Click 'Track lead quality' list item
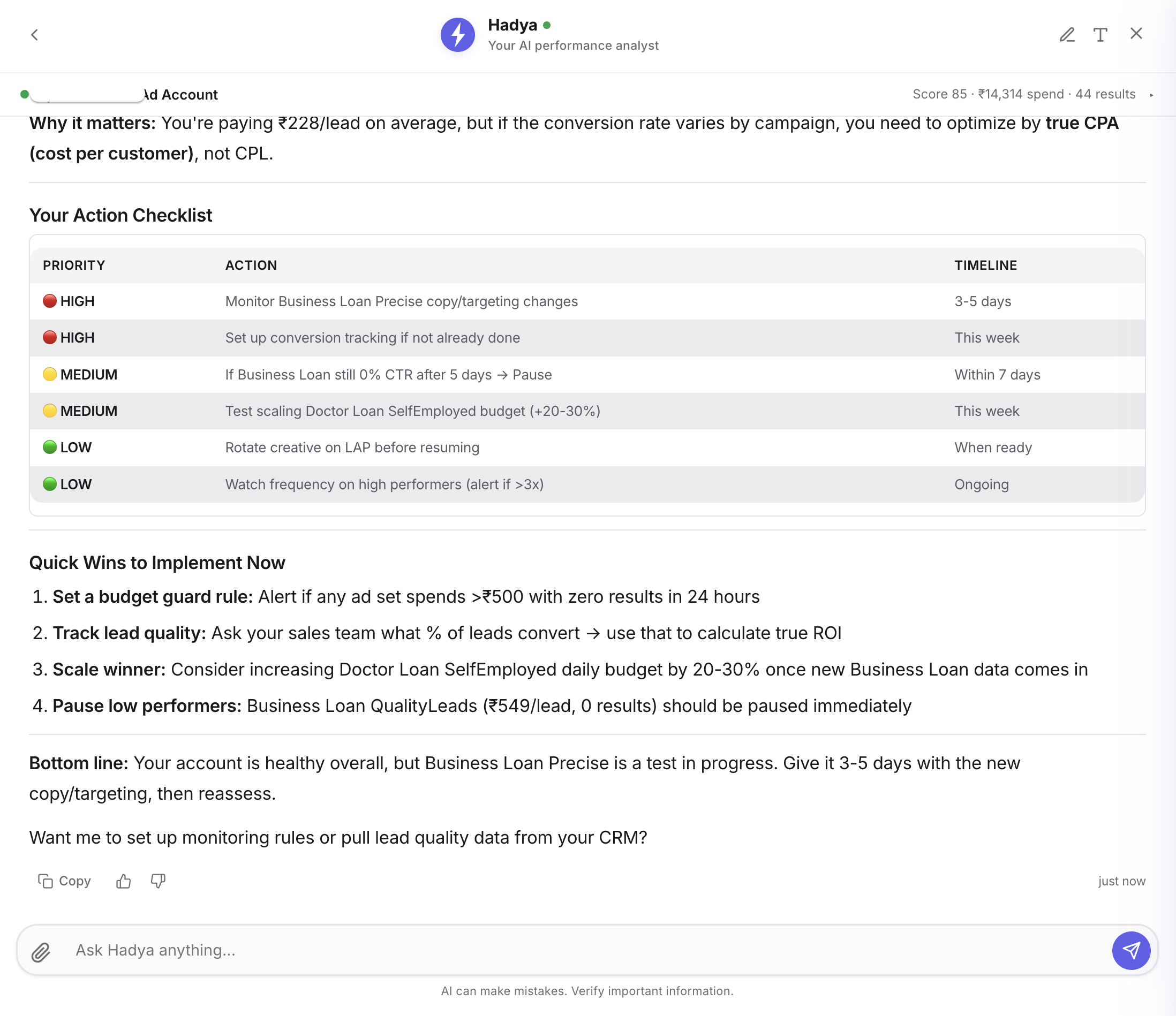 pyautogui.click(x=447, y=633)
